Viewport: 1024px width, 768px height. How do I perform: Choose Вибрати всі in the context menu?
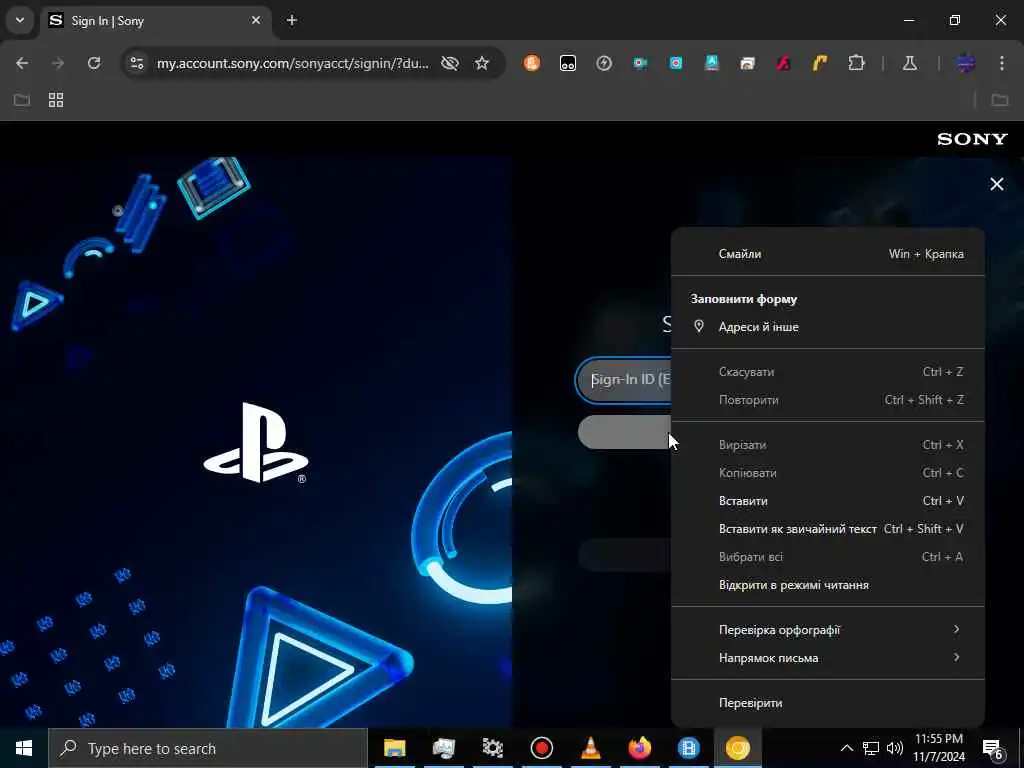pos(828,557)
